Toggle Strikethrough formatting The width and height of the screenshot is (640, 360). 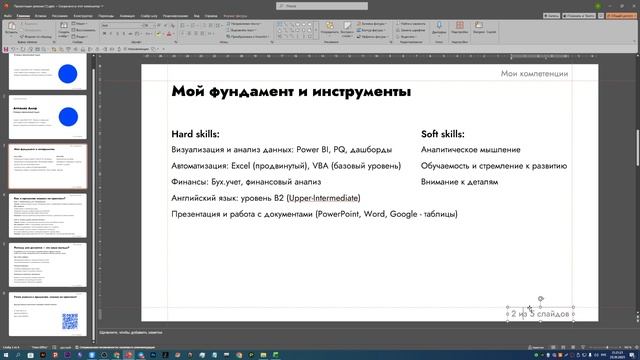point(131,34)
